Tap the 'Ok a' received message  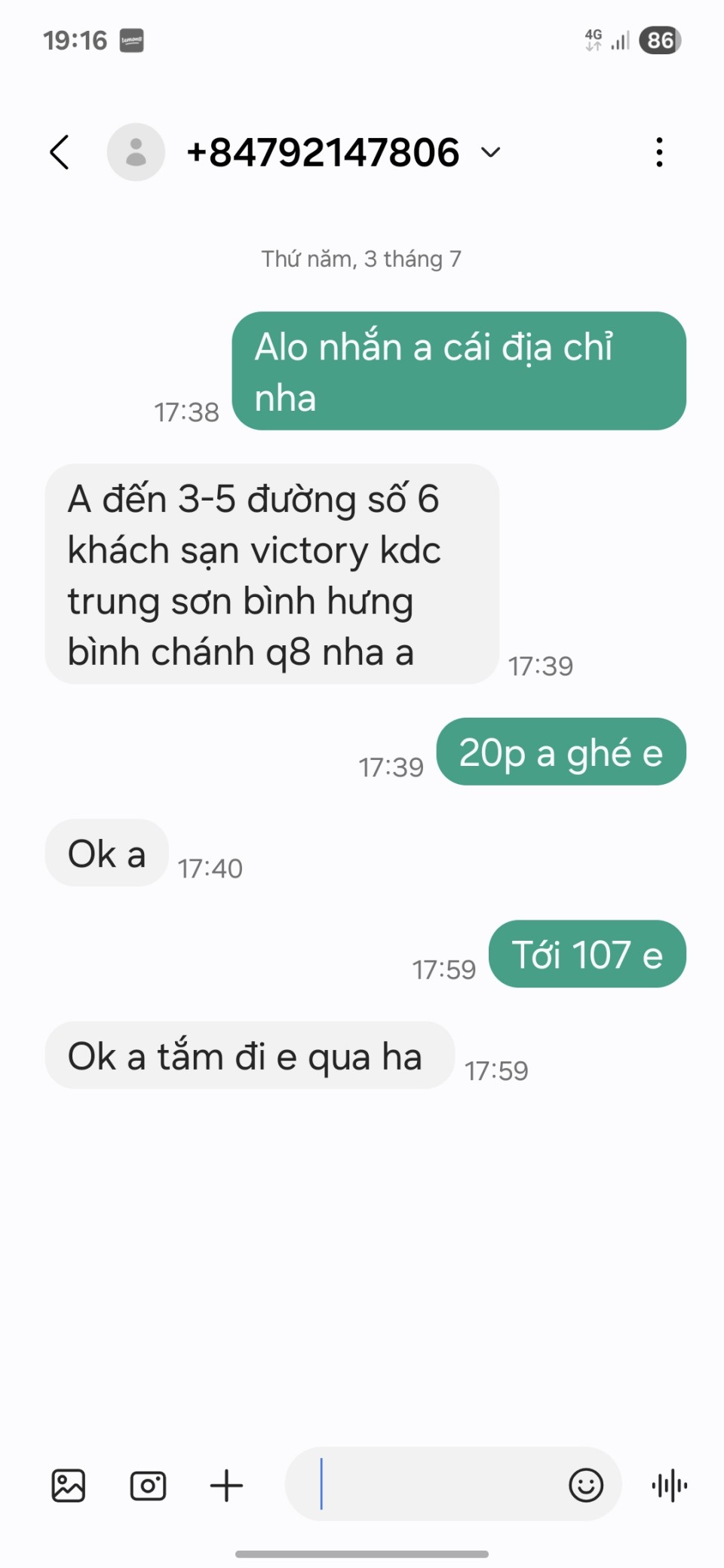pos(106,853)
